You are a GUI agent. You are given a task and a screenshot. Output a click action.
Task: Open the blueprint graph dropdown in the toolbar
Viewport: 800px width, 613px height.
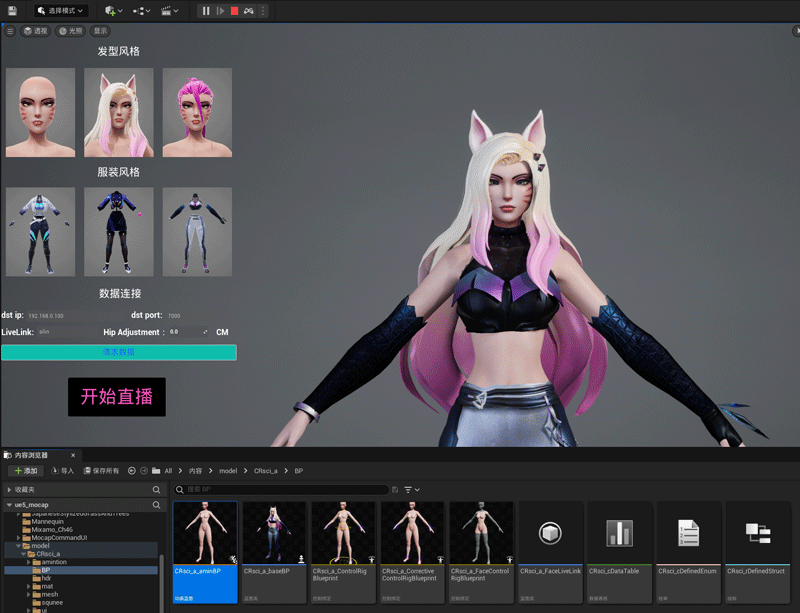[x=141, y=10]
